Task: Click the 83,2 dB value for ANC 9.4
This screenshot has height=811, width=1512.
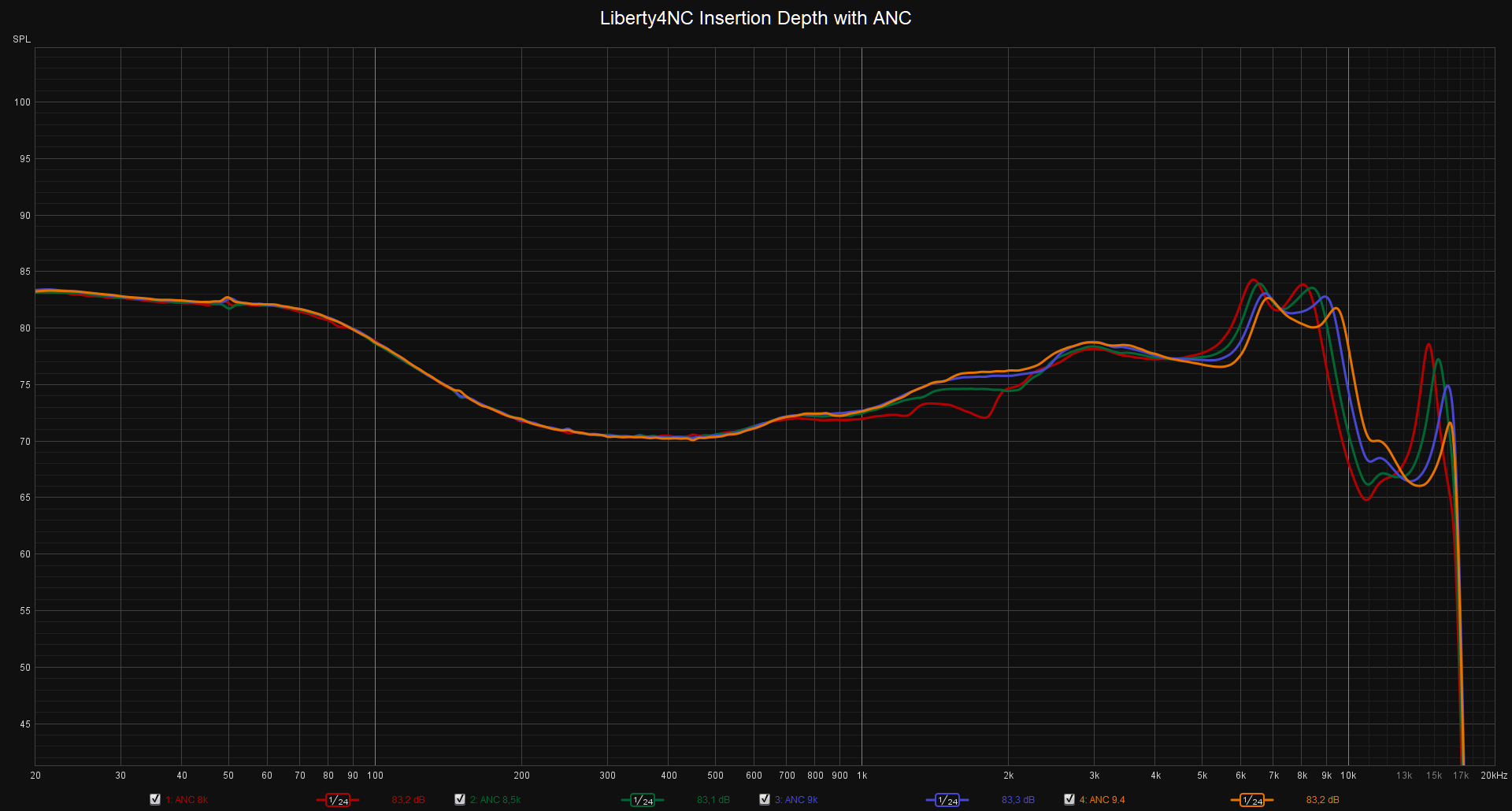Action: (1322, 800)
